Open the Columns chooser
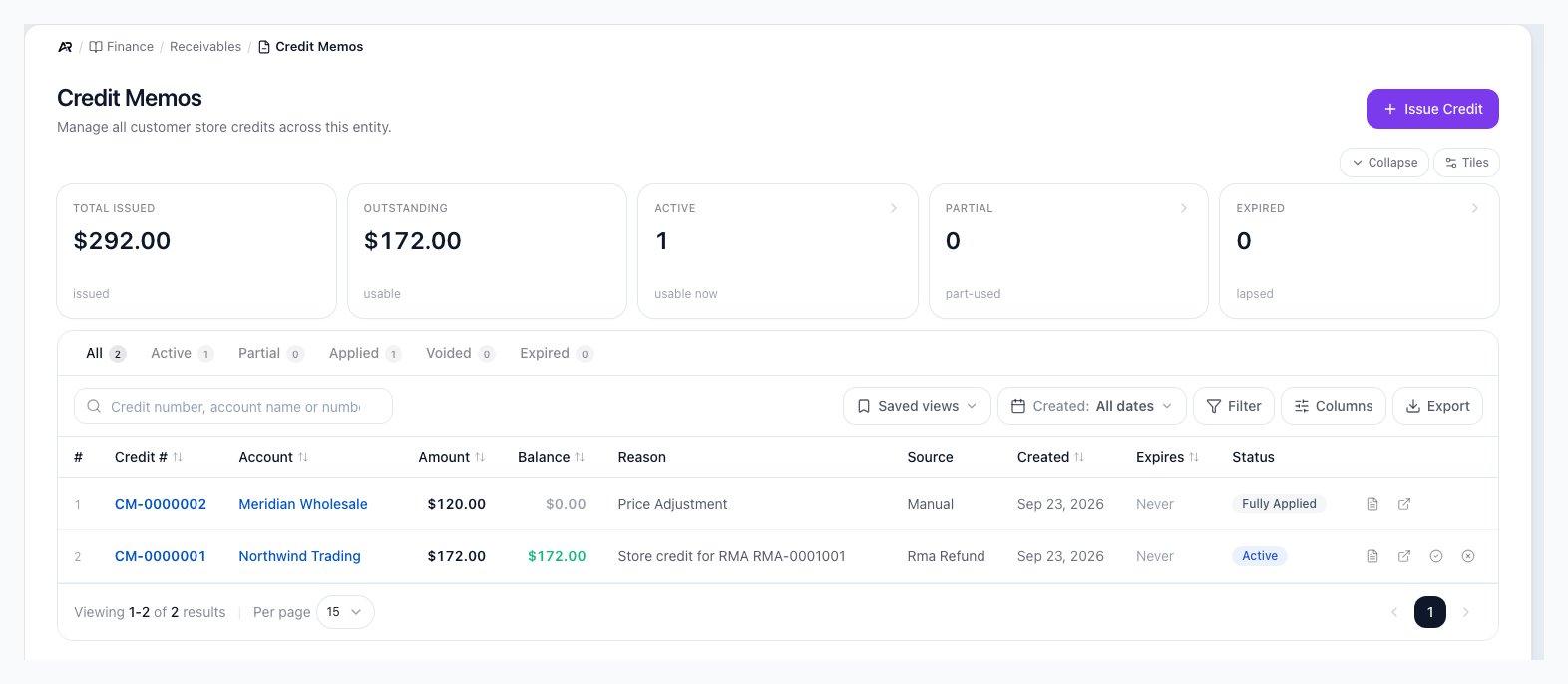 [x=1333, y=406]
